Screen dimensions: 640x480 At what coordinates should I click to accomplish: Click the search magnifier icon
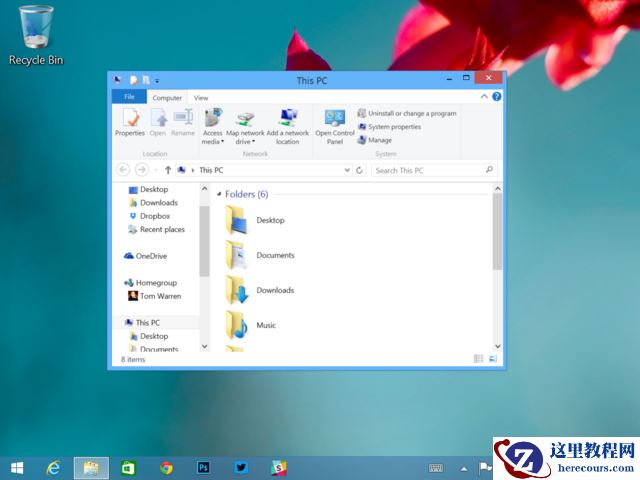(489, 170)
